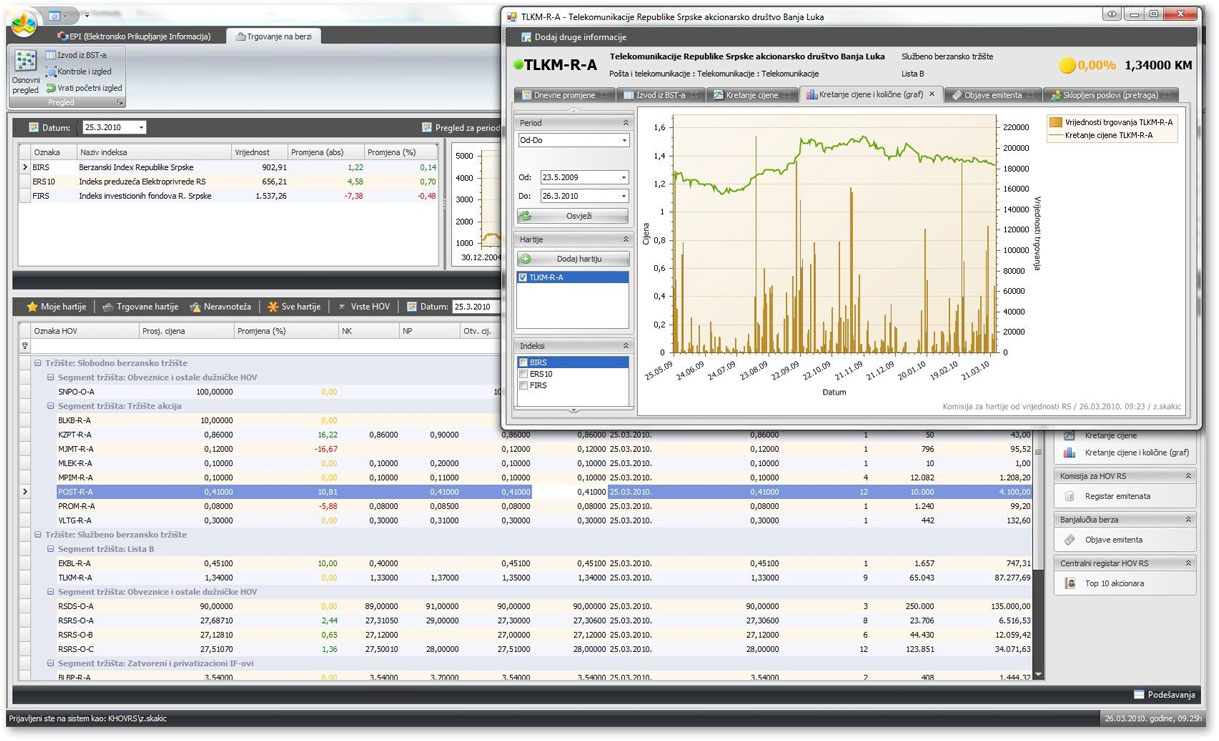Uncheck the TLKM-R-A security checkbox

coord(523,277)
